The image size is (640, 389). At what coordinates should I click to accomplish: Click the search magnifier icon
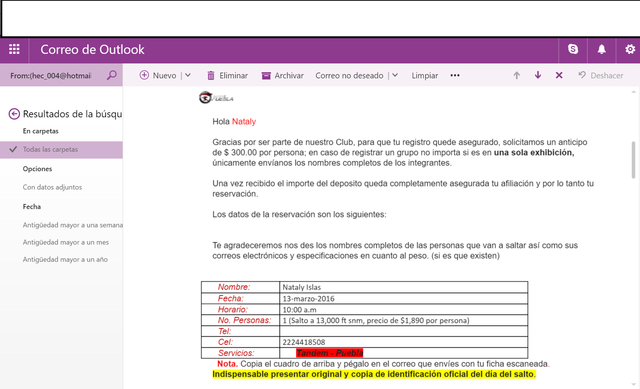point(112,75)
